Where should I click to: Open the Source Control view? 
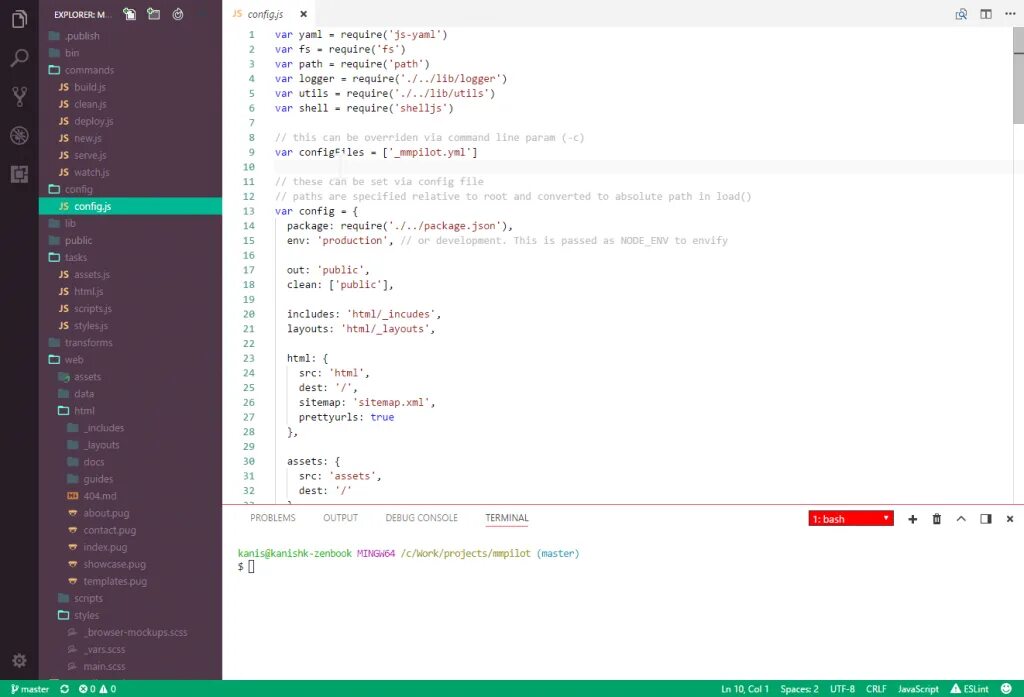coord(19,97)
